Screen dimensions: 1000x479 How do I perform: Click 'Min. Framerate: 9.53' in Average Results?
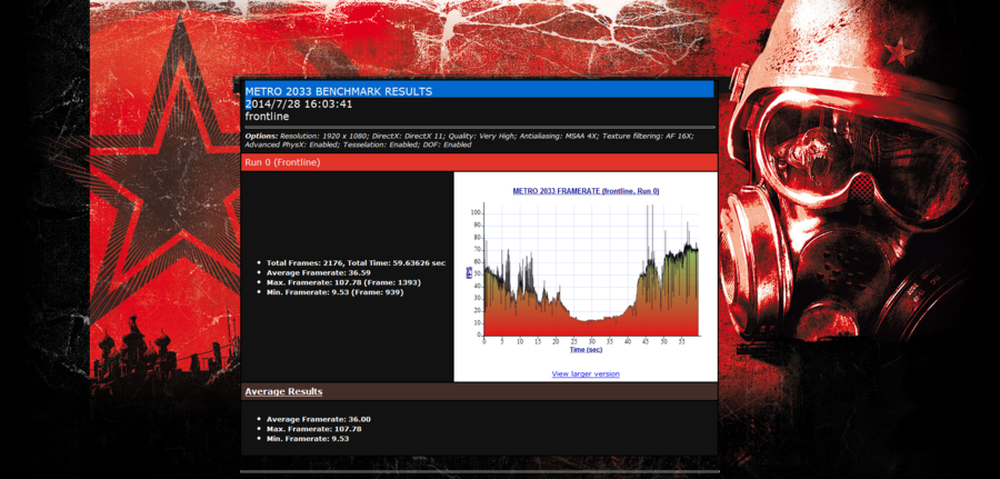[307, 439]
